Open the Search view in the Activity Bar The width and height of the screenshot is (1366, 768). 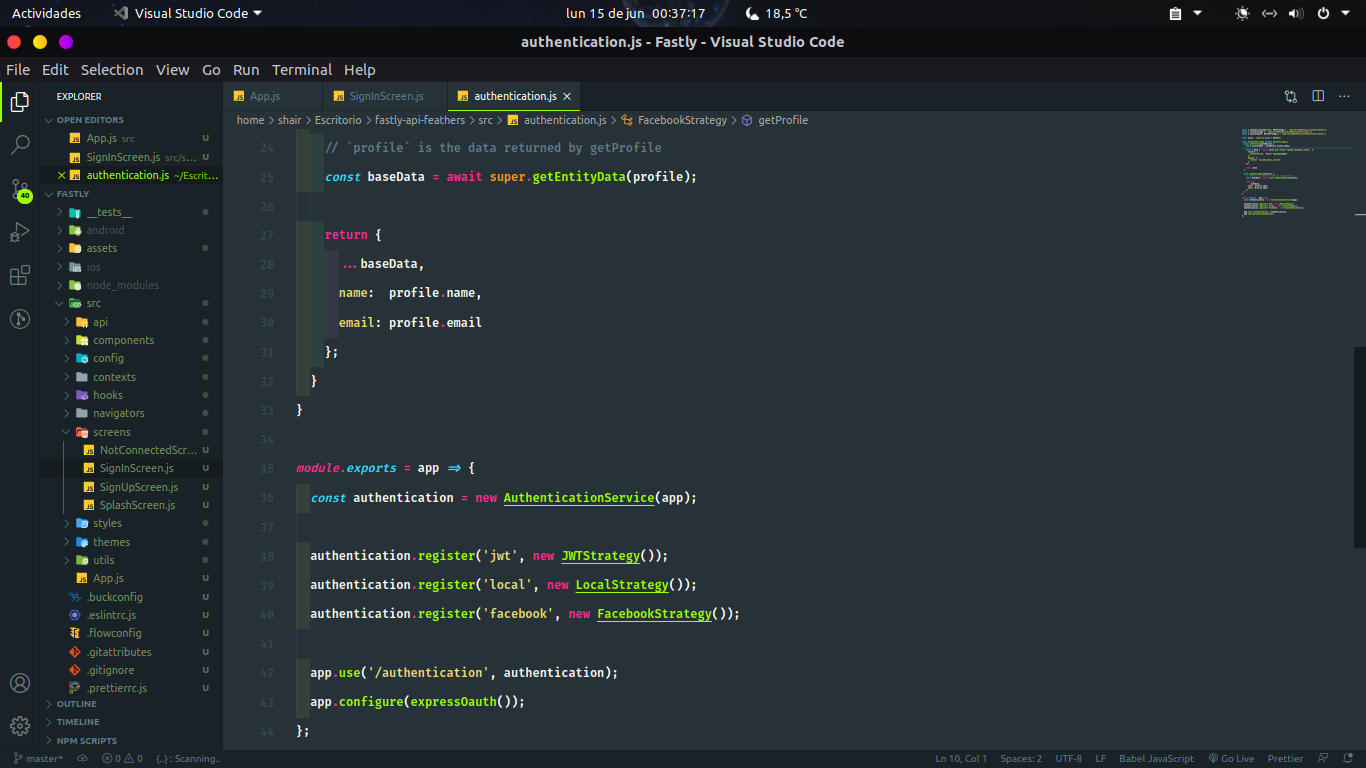(x=20, y=144)
